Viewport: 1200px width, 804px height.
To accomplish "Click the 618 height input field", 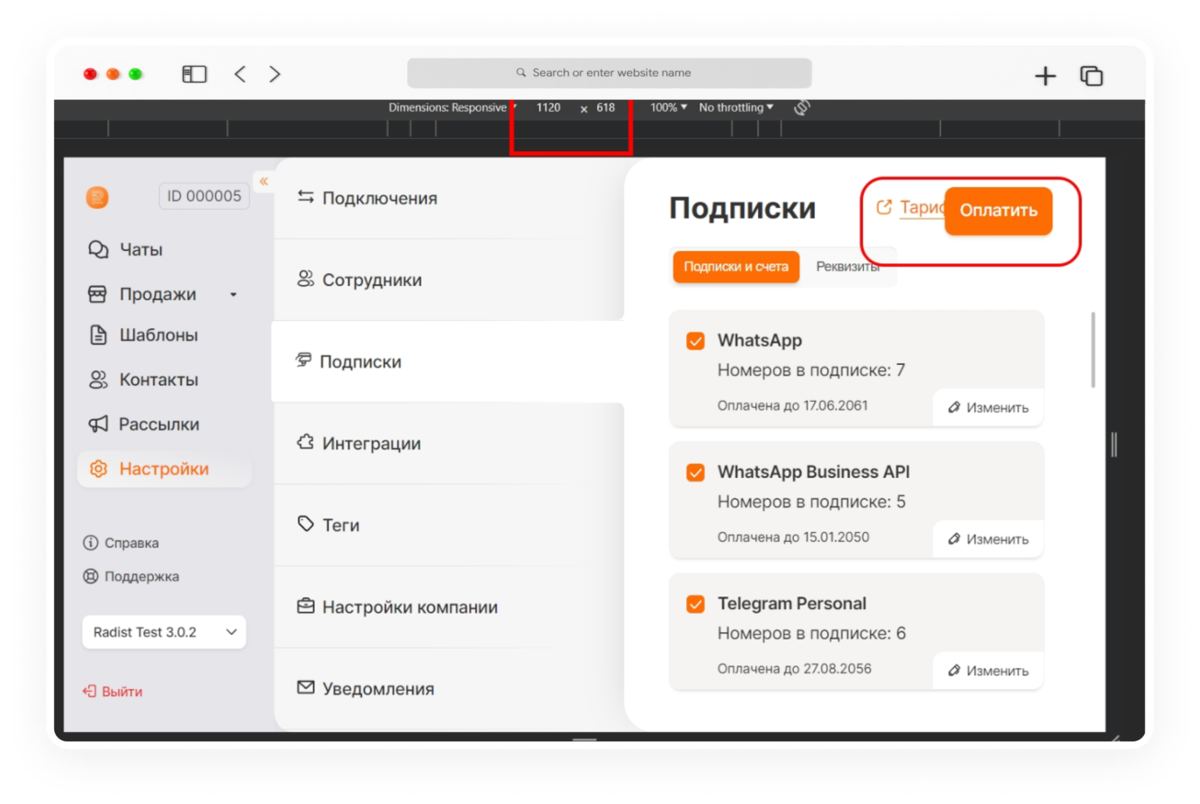I will 606,107.
